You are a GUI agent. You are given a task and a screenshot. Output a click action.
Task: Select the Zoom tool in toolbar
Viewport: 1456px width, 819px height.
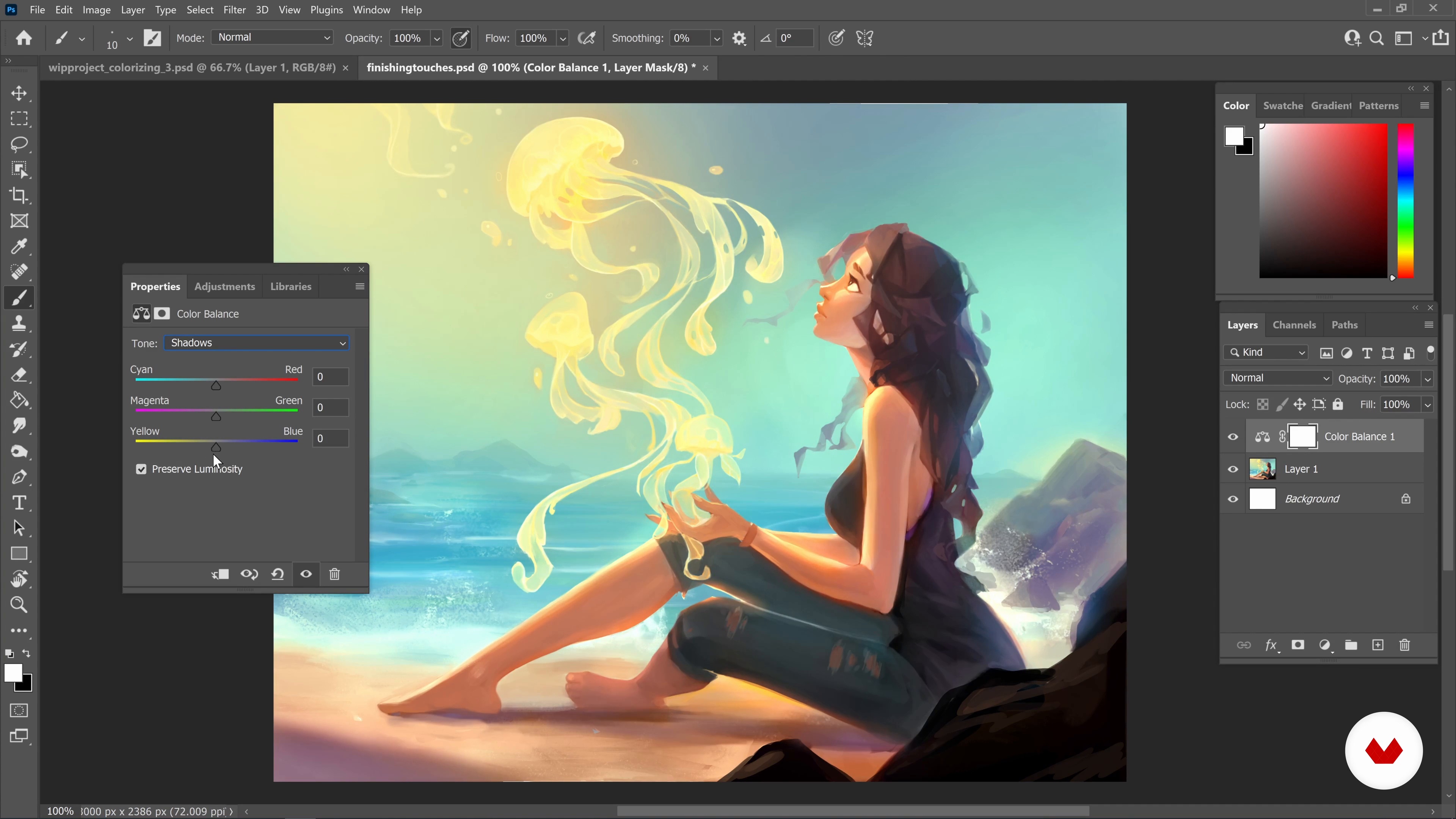pyautogui.click(x=19, y=605)
